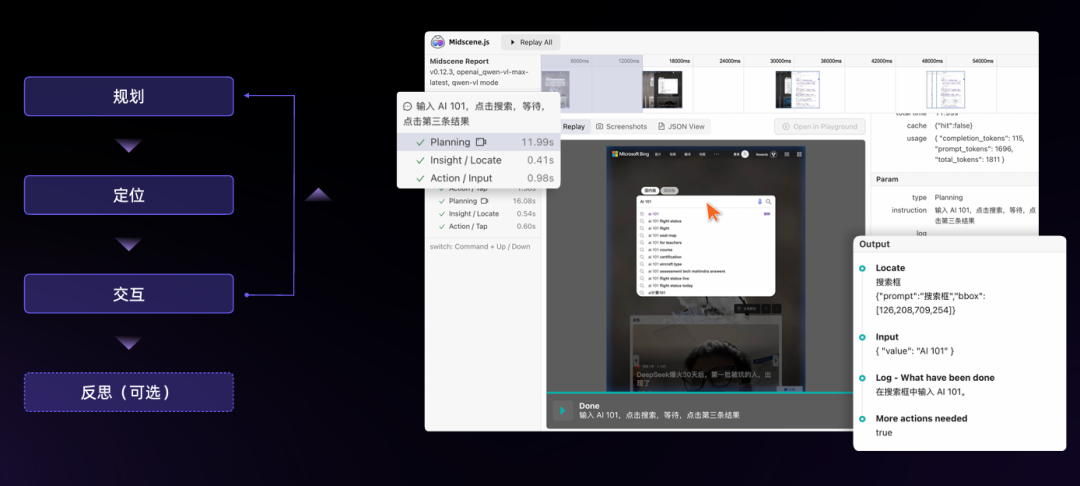Click the Locate entry in the Output panel
1080x486 pixels.
pyautogui.click(x=890, y=268)
